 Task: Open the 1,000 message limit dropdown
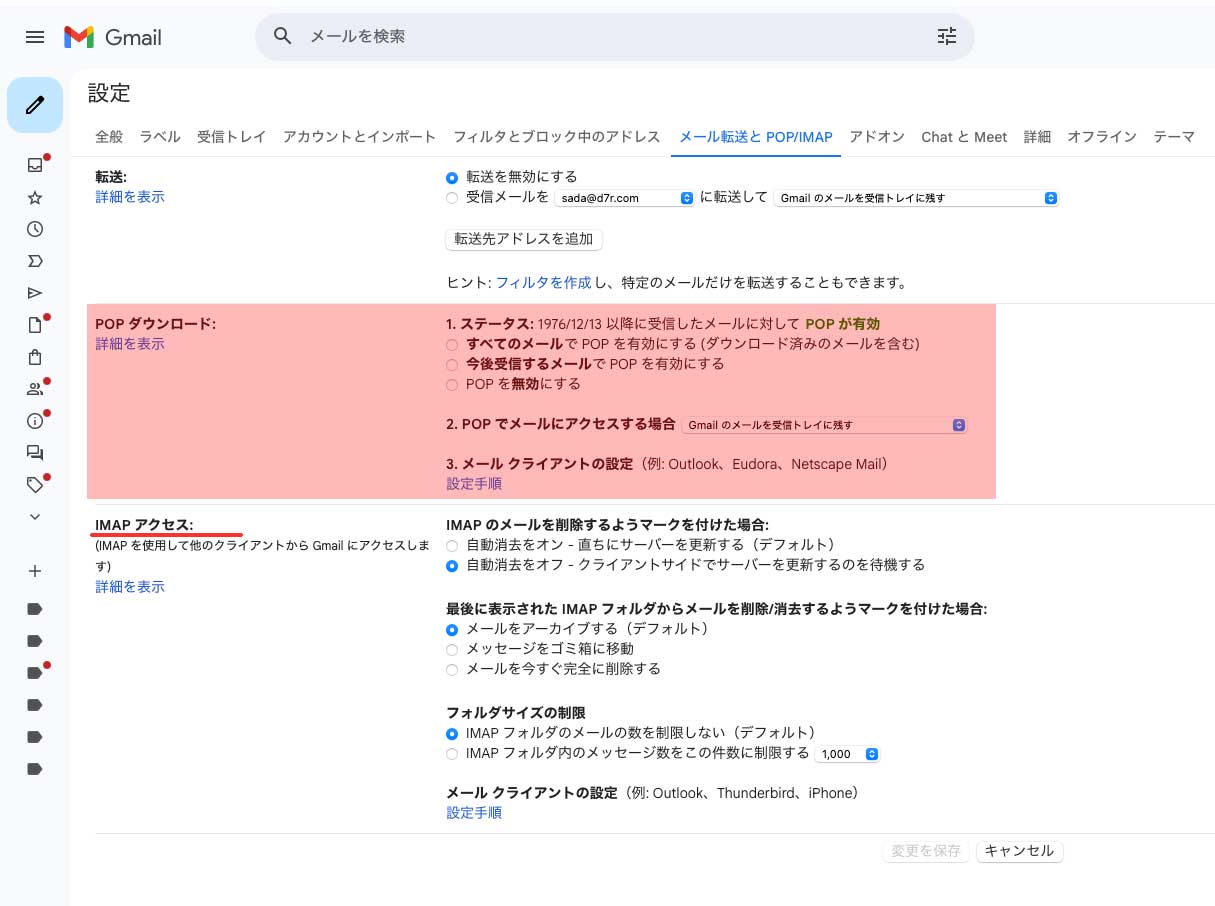point(848,754)
